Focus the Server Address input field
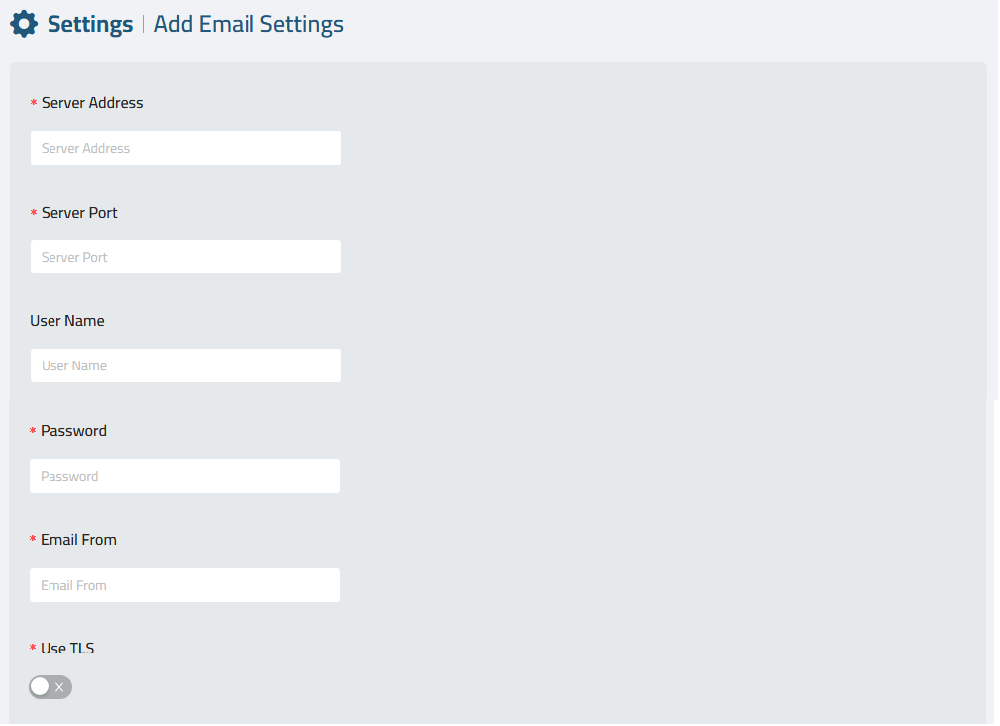 tap(186, 148)
